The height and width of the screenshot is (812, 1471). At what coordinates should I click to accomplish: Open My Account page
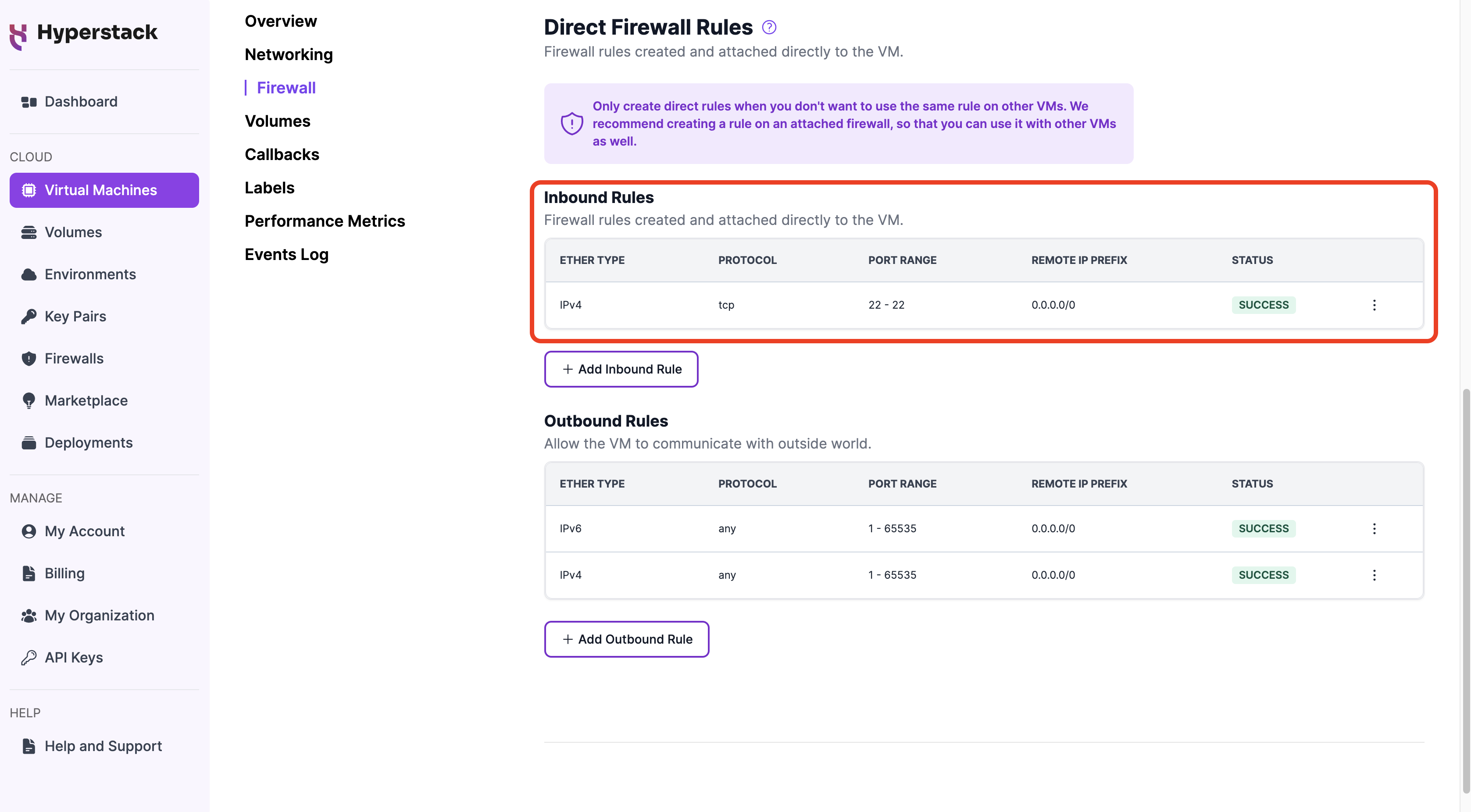(x=104, y=531)
